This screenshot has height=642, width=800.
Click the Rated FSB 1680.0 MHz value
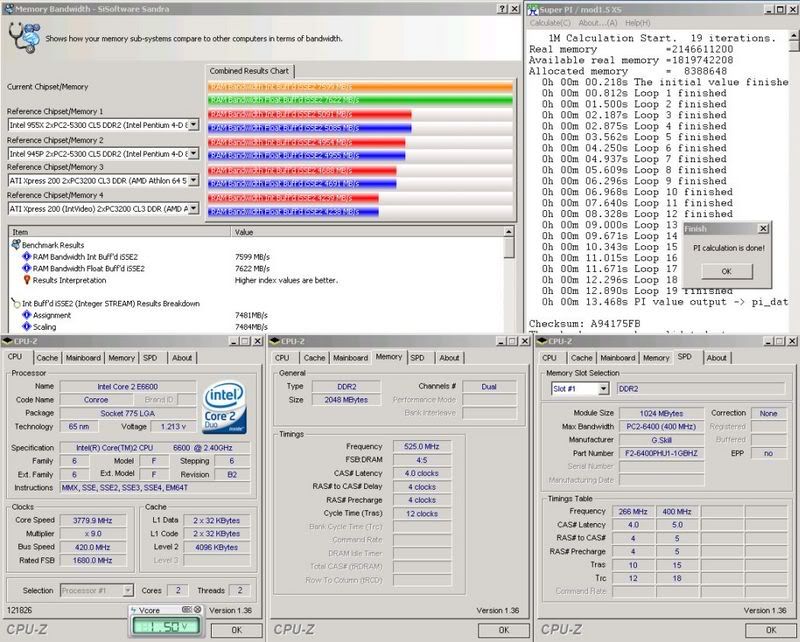(x=92, y=560)
